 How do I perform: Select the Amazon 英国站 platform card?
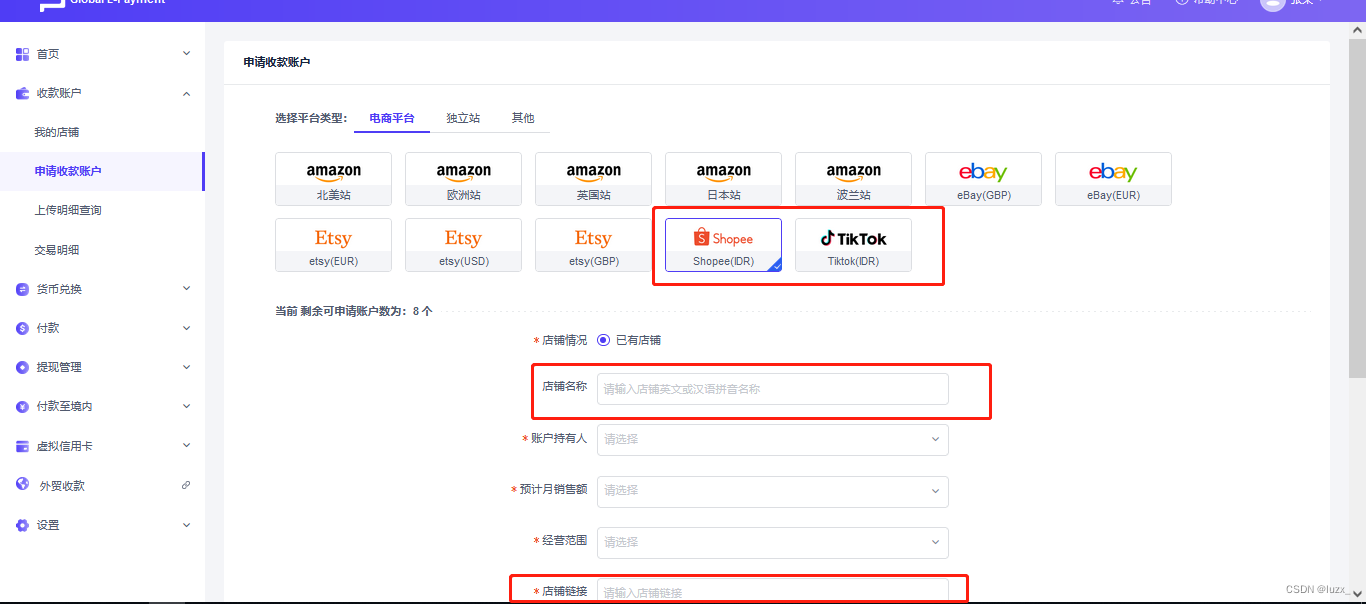(593, 179)
